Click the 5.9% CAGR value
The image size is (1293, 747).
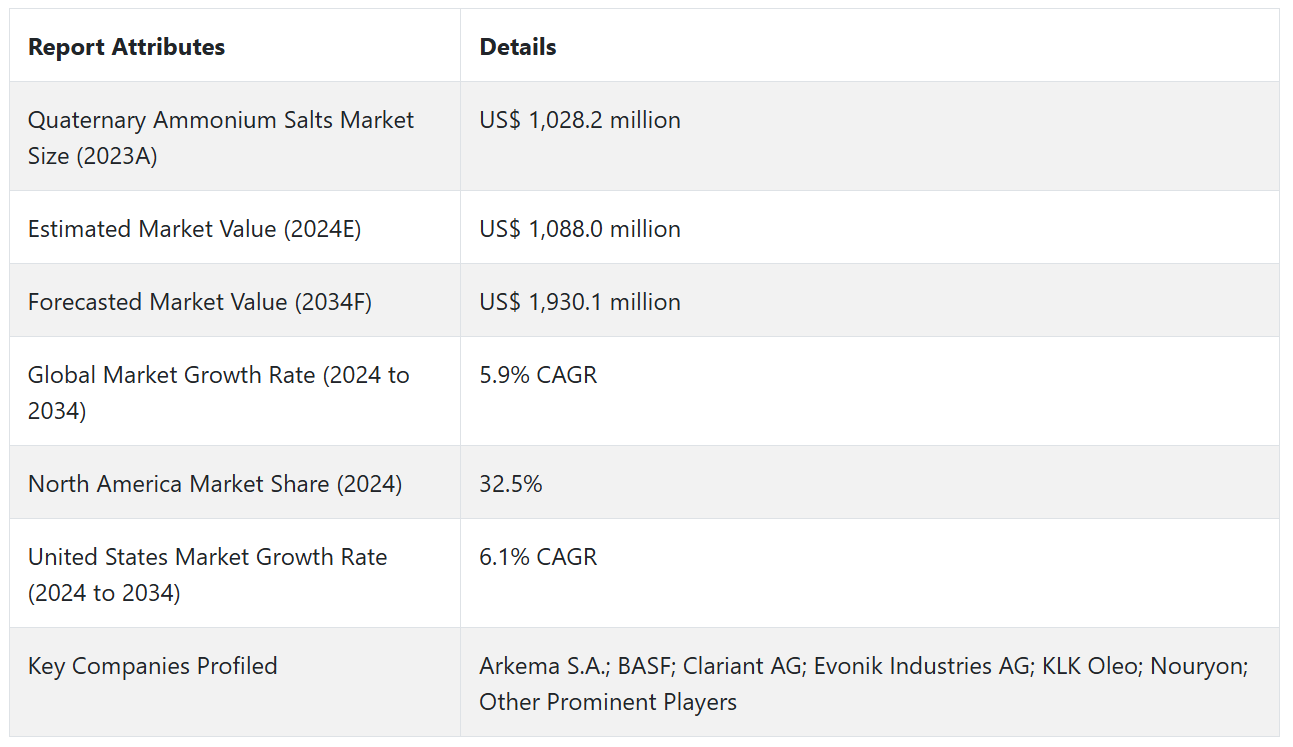pyautogui.click(x=538, y=375)
